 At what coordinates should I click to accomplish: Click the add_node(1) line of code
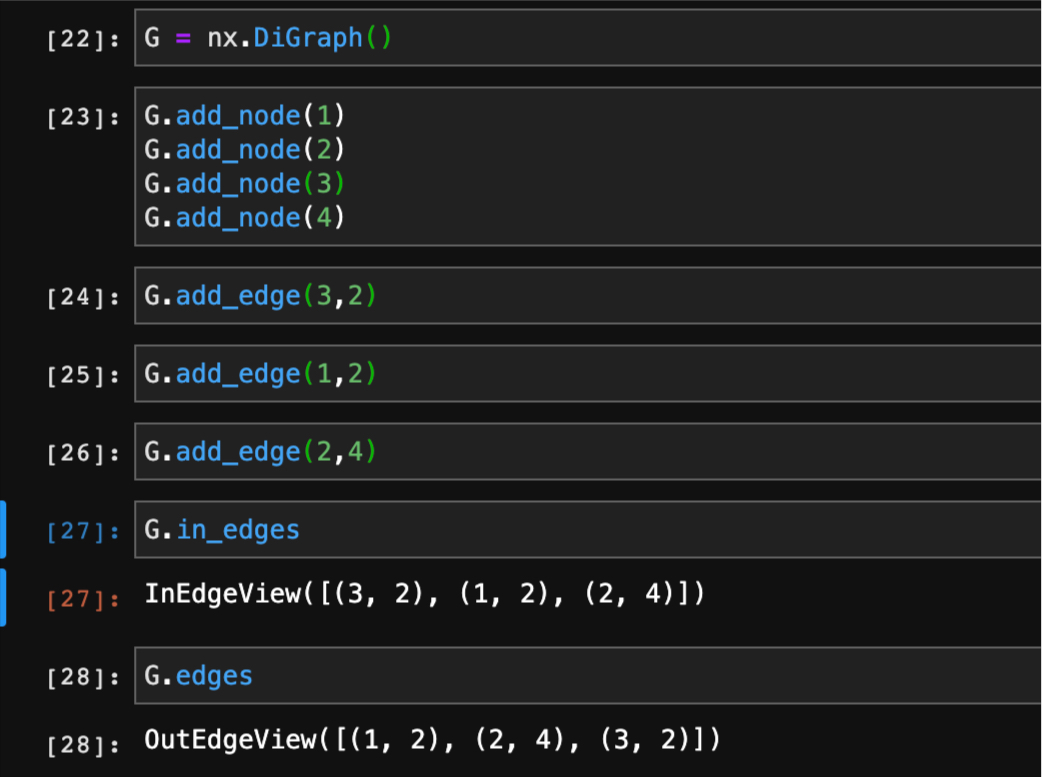[245, 115]
